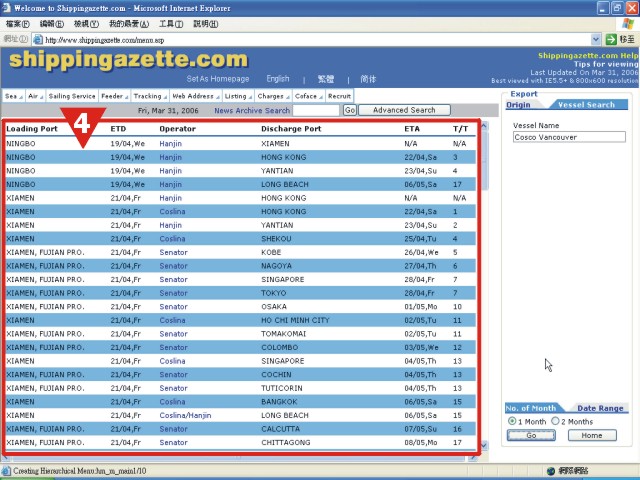This screenshot has width=640, height=480.
Task: Open Coslina operator link in SHEKOU row
Action: point(172,239)
